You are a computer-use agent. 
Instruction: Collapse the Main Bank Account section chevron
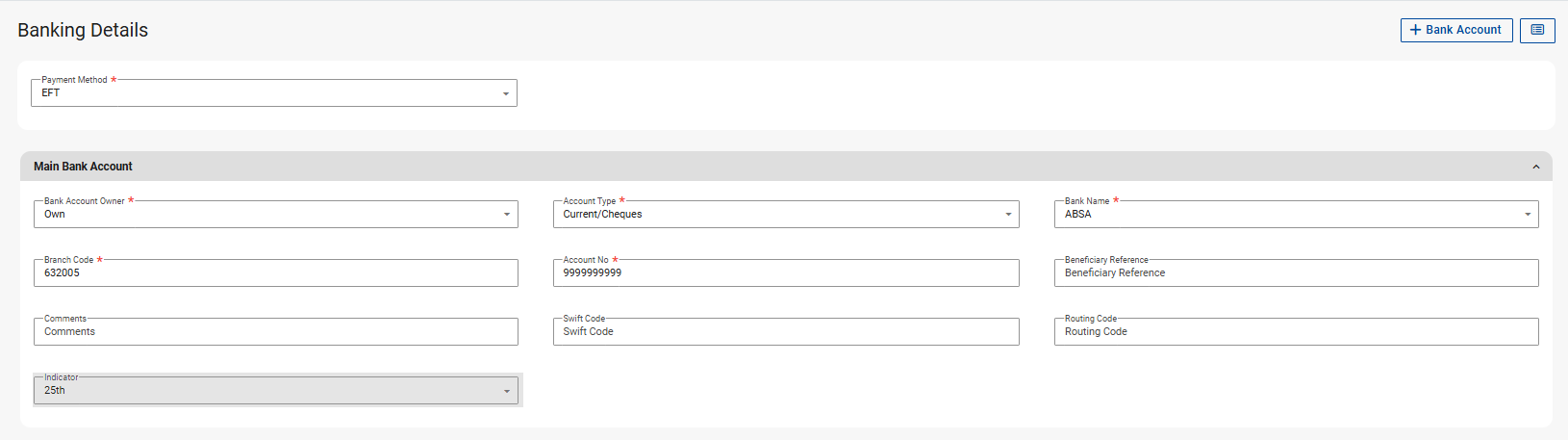pyautogui.click(x=1535, y=167)
